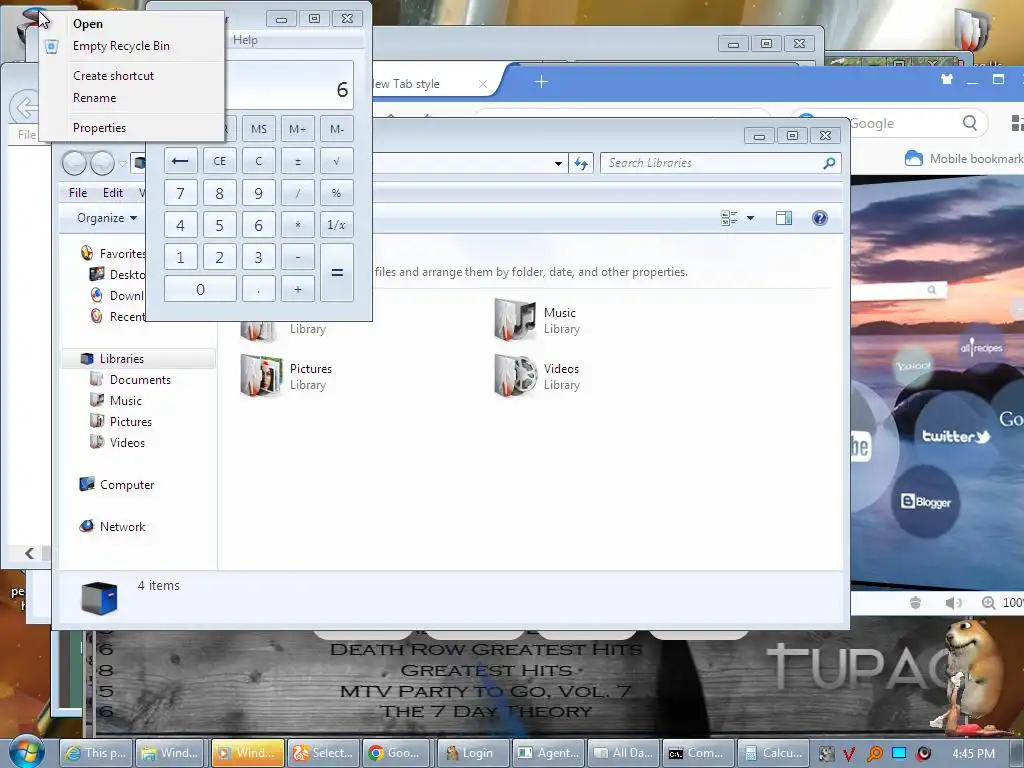Click the plus-minus sign key on Calculator
The width and height of the screenshot is (1024, 768).
[x=298, y=161]
